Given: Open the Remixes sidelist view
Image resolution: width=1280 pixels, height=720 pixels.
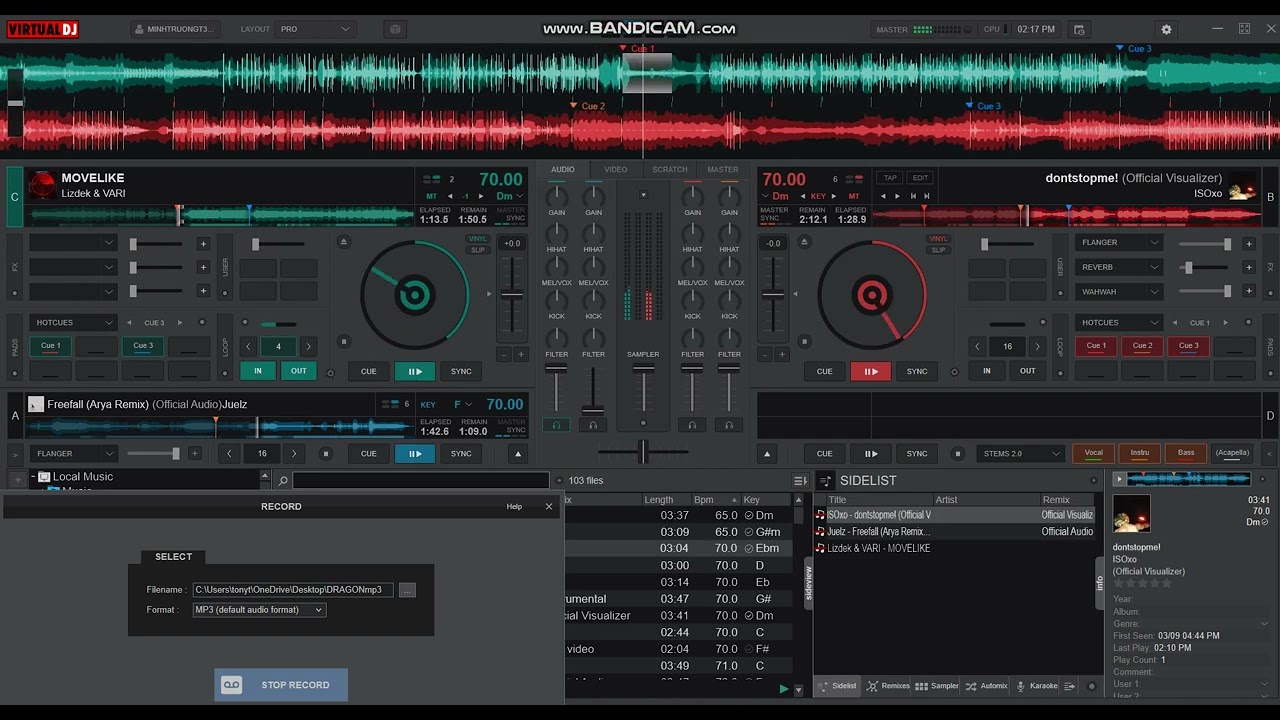Looking at the screenshot, I should coord(888,686).
